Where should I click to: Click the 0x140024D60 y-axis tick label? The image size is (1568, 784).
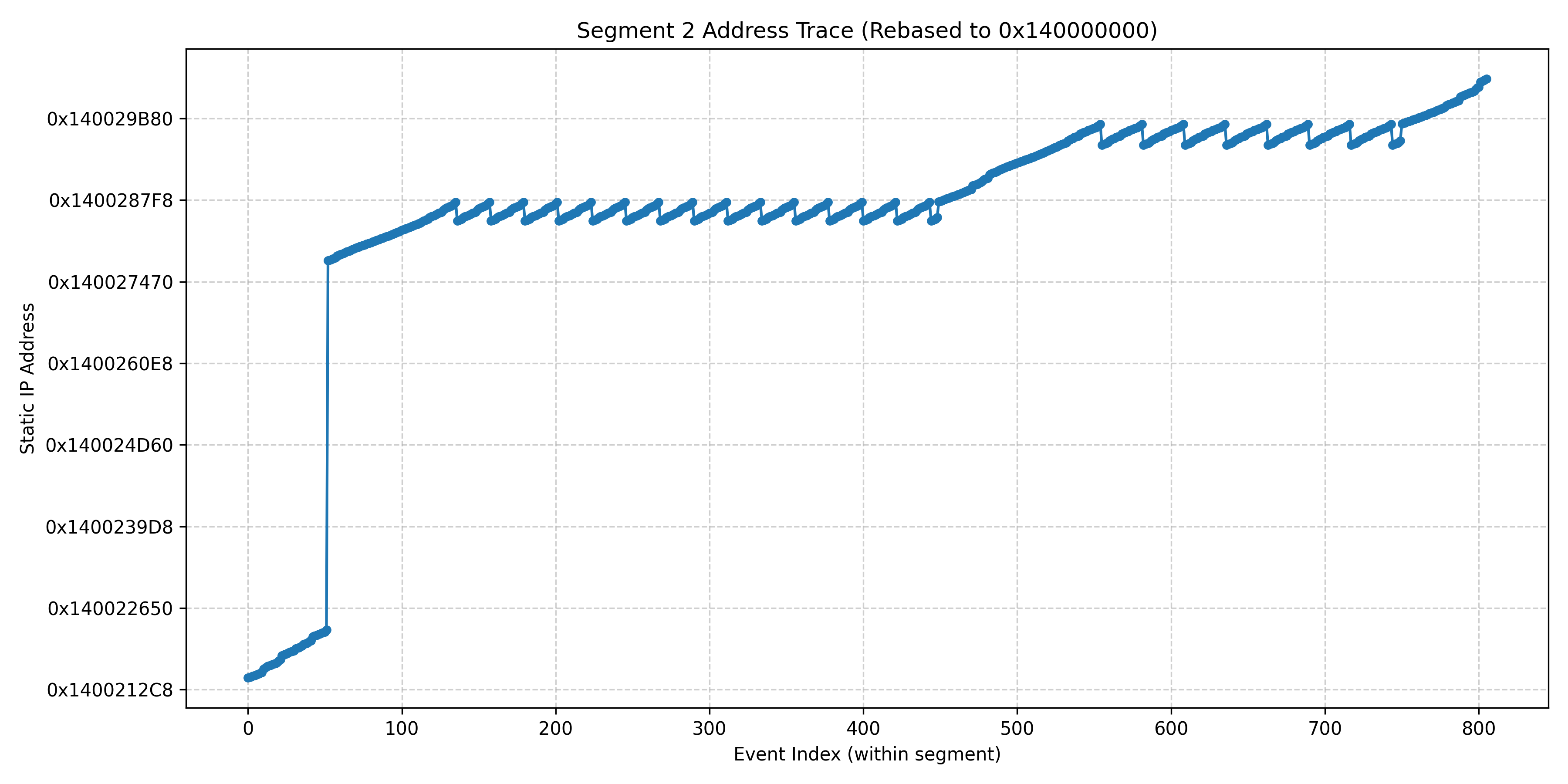pyautogui.click(x=109, y=446)
